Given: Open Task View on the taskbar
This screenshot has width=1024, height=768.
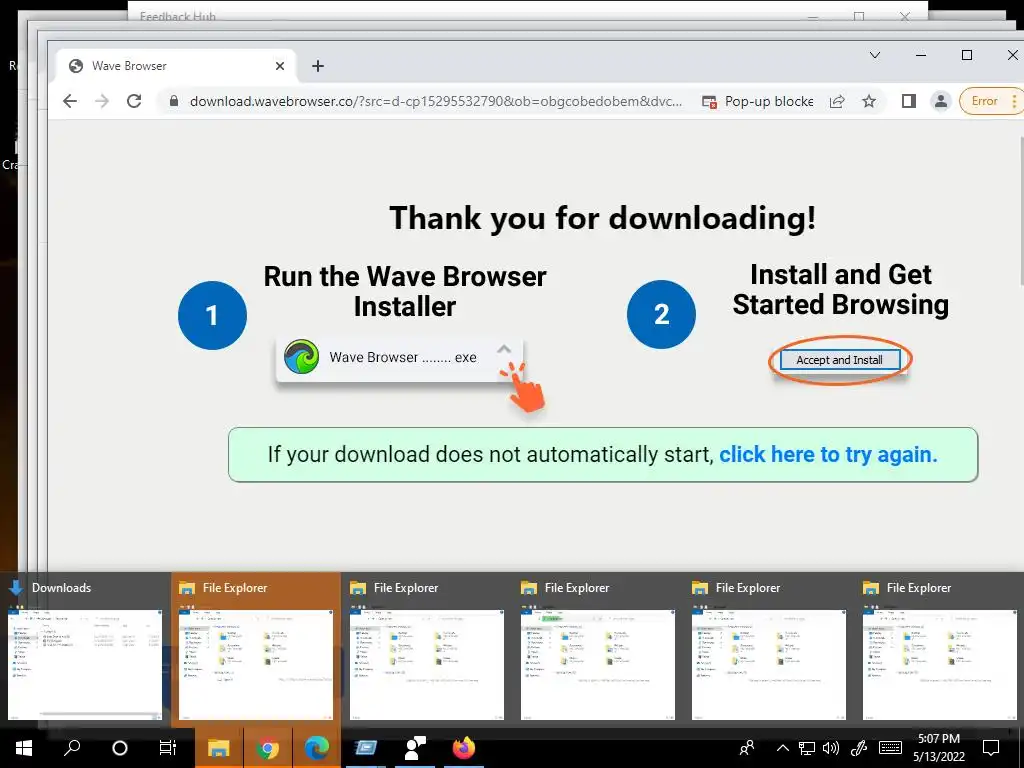Looking at the screenshot, I should pyautogui.click(x=168, y=748).
